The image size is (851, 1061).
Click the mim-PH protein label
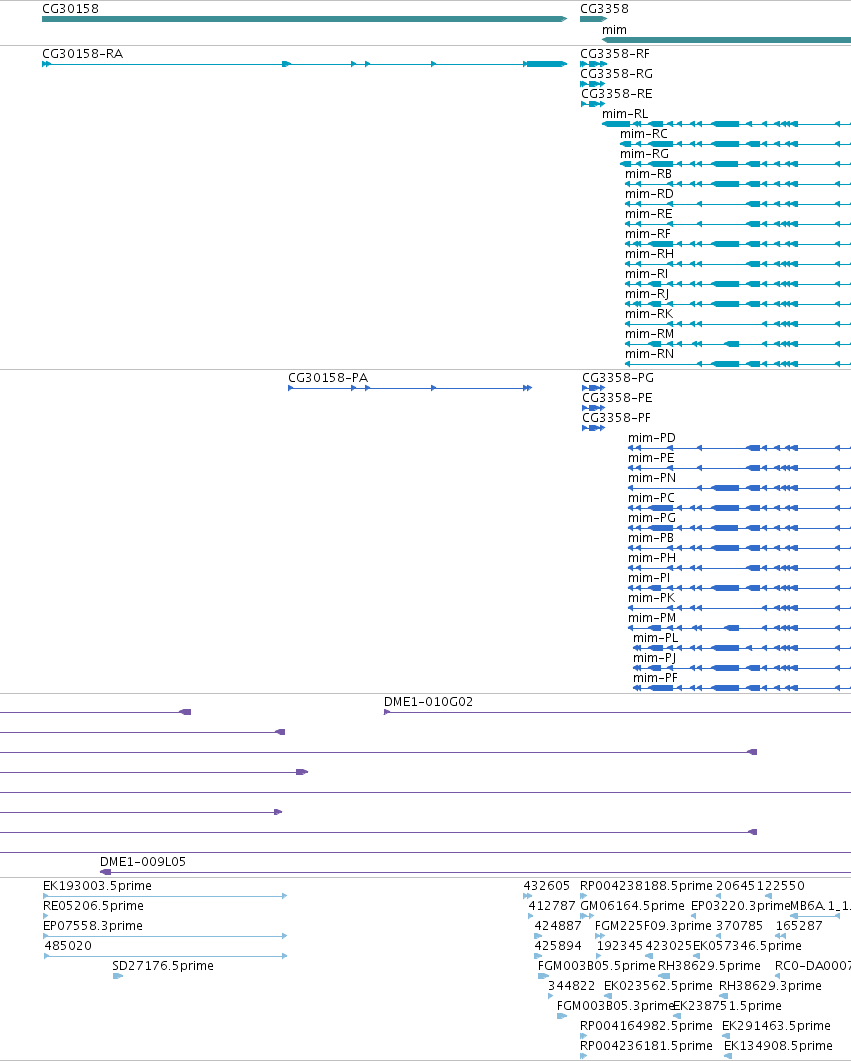coord(651,558)
